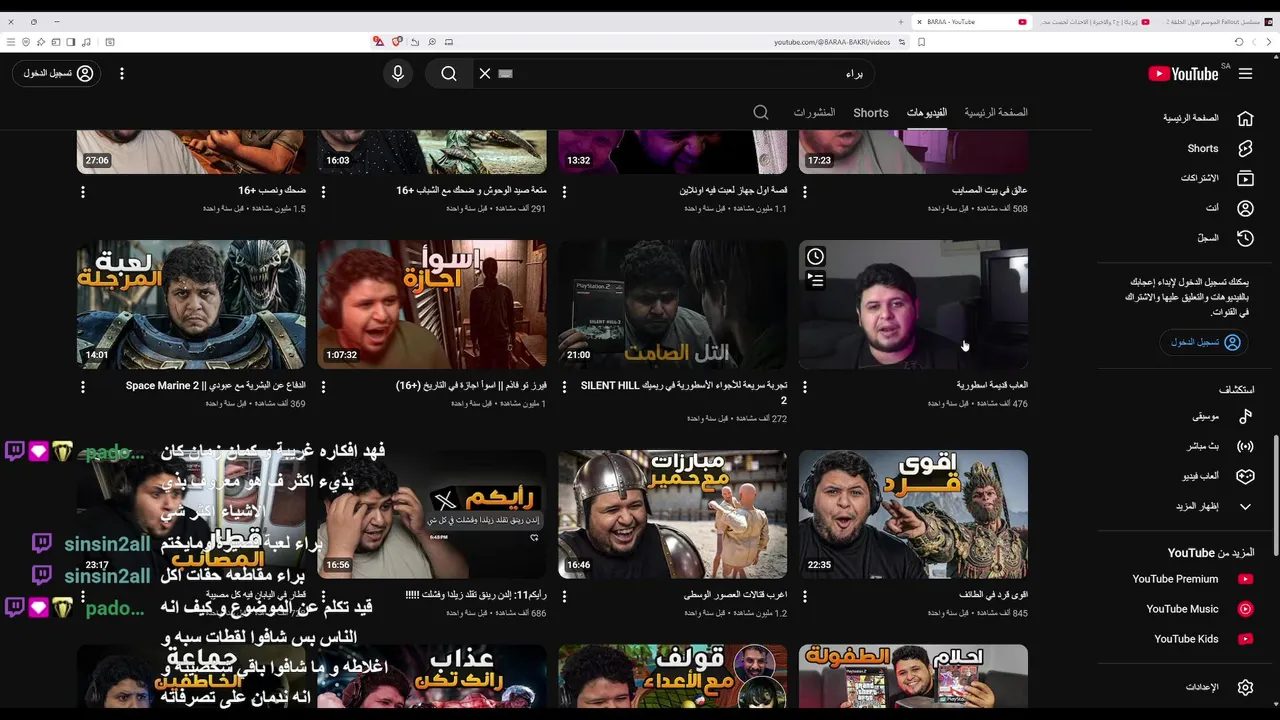
Task: Close the BARAA - YouTube browser tab
Action: 920,21
